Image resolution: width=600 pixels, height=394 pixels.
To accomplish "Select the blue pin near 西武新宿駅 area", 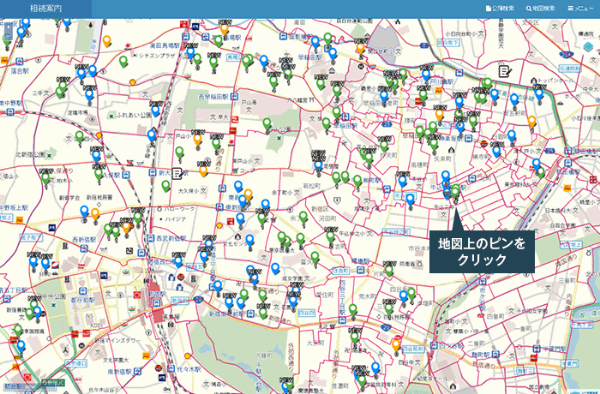I will click(209, 244).
